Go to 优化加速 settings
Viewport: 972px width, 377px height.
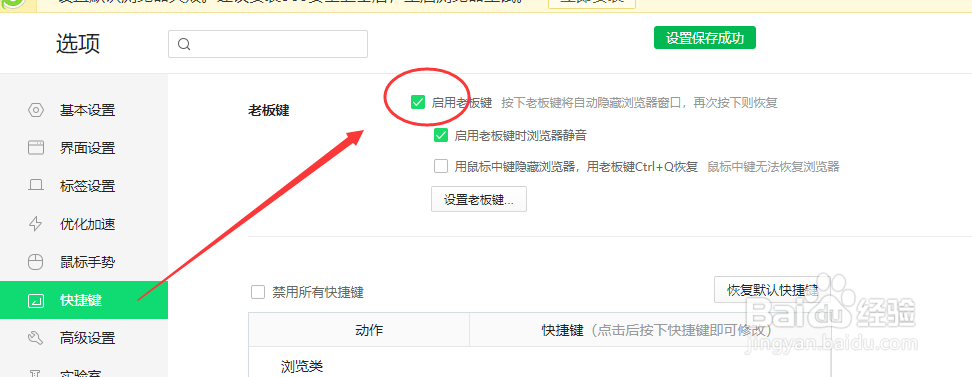[x=84, y=224]
